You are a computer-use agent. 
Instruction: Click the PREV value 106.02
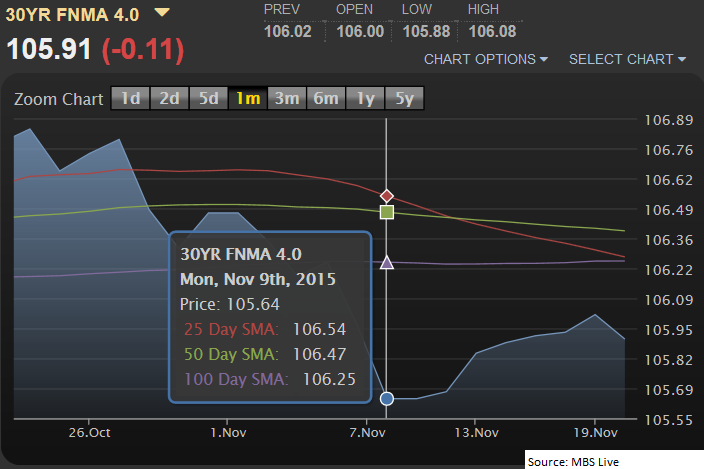coord(288,31)
